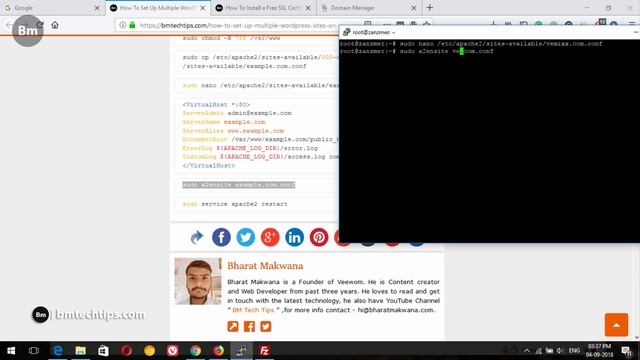Open the Domain Manager tab
This screenshot has width=640, height=360.
(368, 8)
